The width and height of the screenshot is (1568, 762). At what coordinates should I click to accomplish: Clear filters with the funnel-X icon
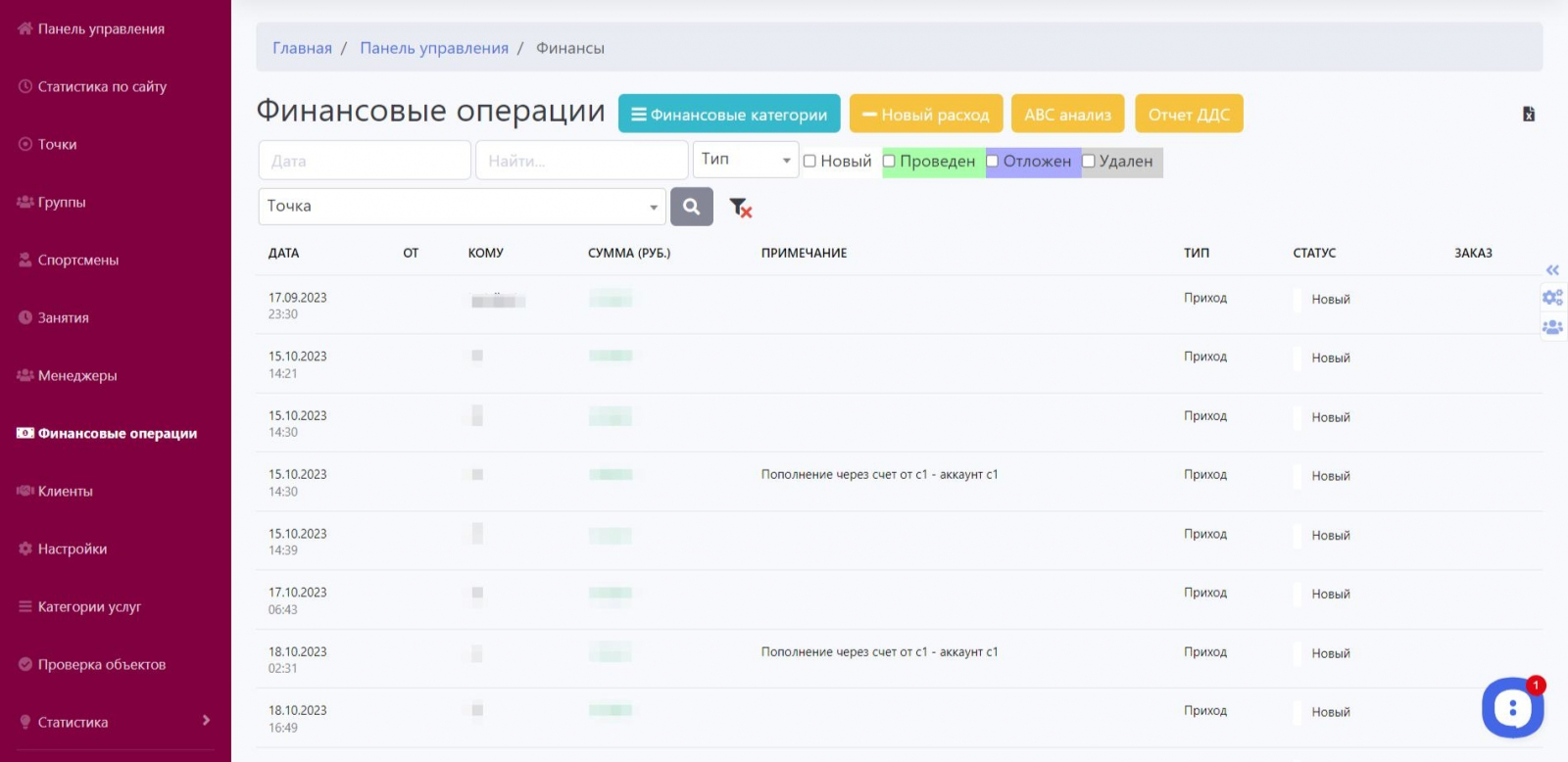coord(740,207)
